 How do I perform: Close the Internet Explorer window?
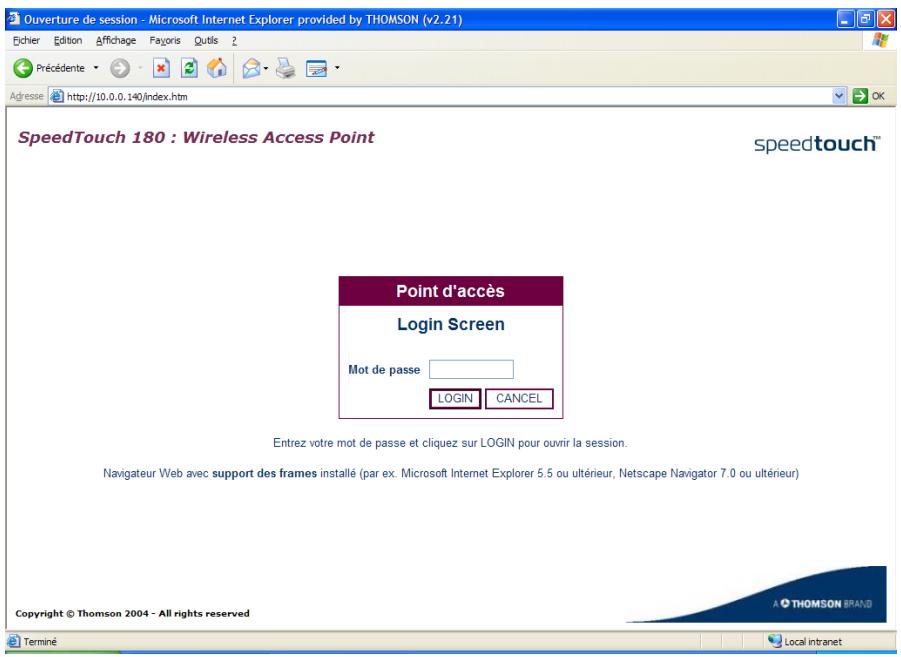pos(886,19)
